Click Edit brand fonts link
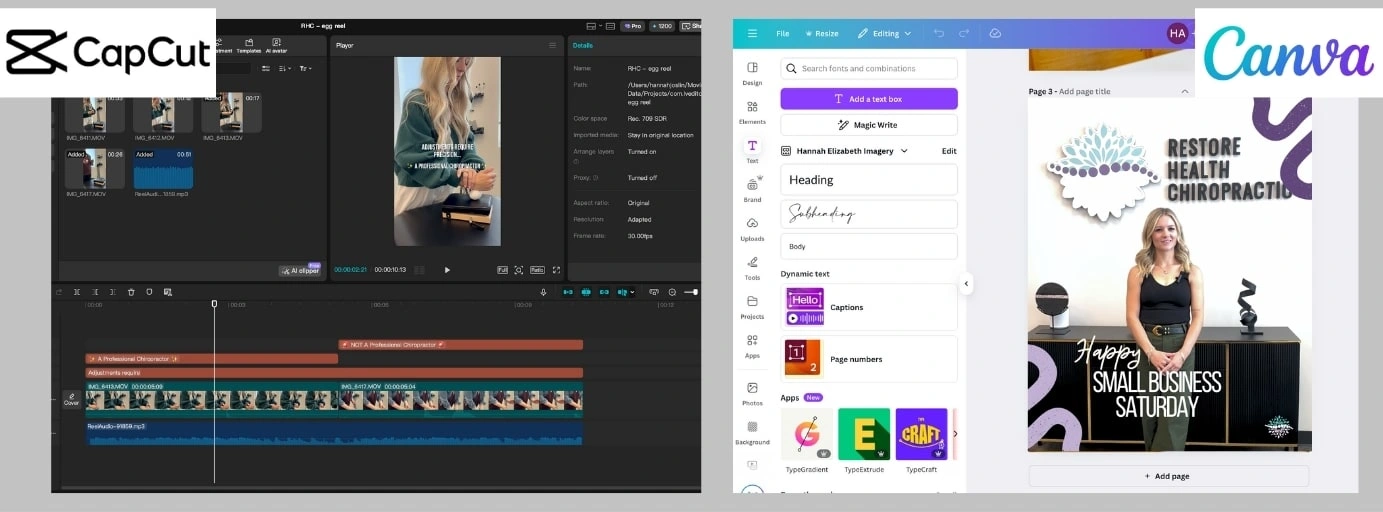1383x512 pixels. (x=949, y=151)
